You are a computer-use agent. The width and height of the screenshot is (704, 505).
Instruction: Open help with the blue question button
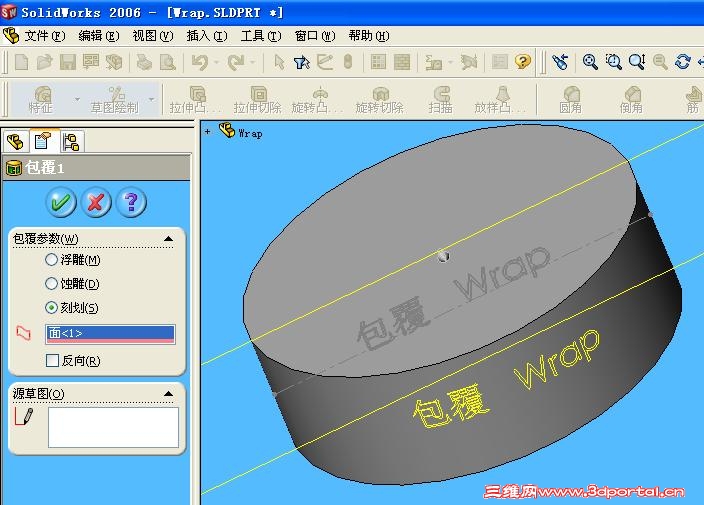point(131,202)
